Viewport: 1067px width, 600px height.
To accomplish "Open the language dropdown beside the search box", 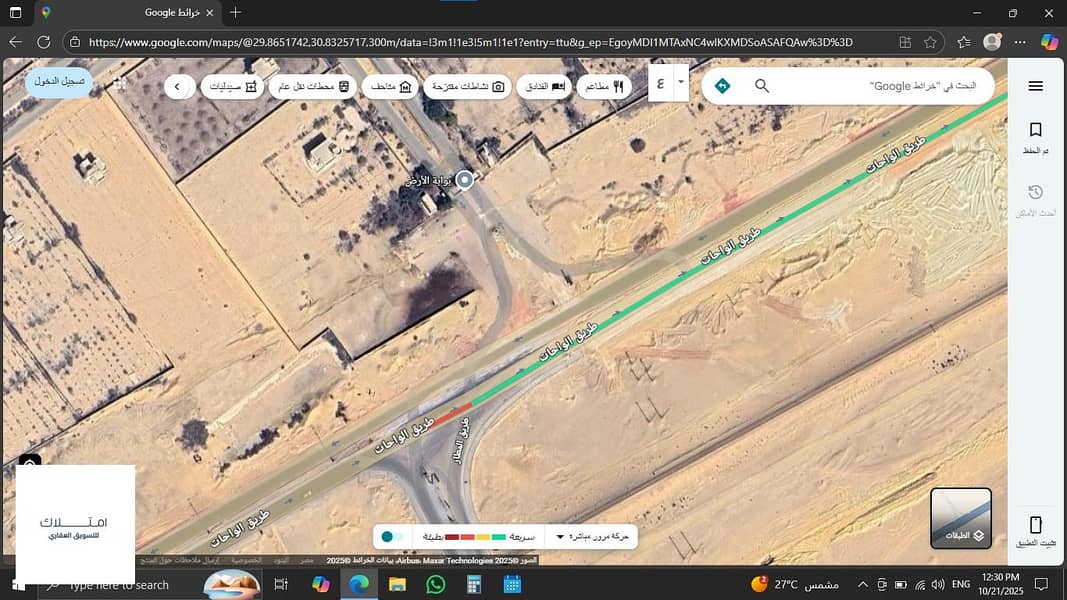I will (681, 82).
